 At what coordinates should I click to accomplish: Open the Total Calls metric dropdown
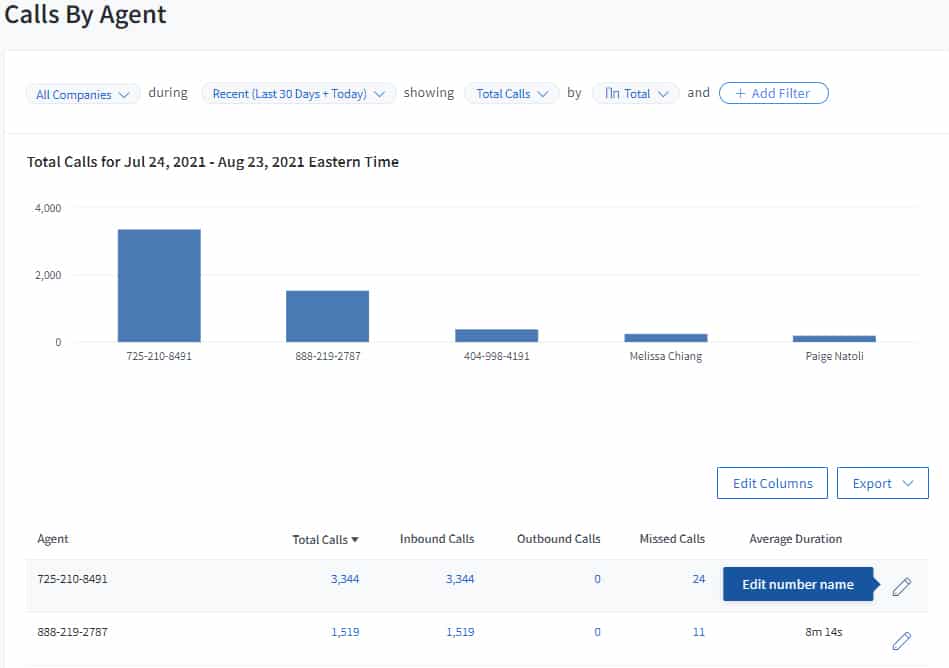(x=511, y=94)
